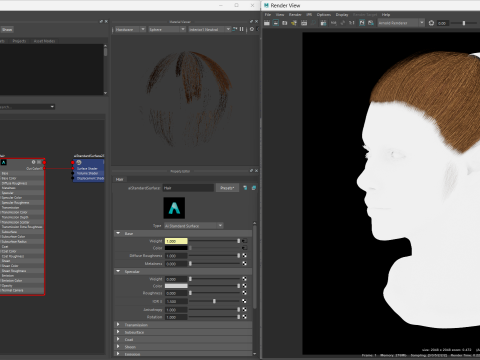Undock the Material Viewer panel
This screenshot has height=360, width=480.
[x=251, y=22]
